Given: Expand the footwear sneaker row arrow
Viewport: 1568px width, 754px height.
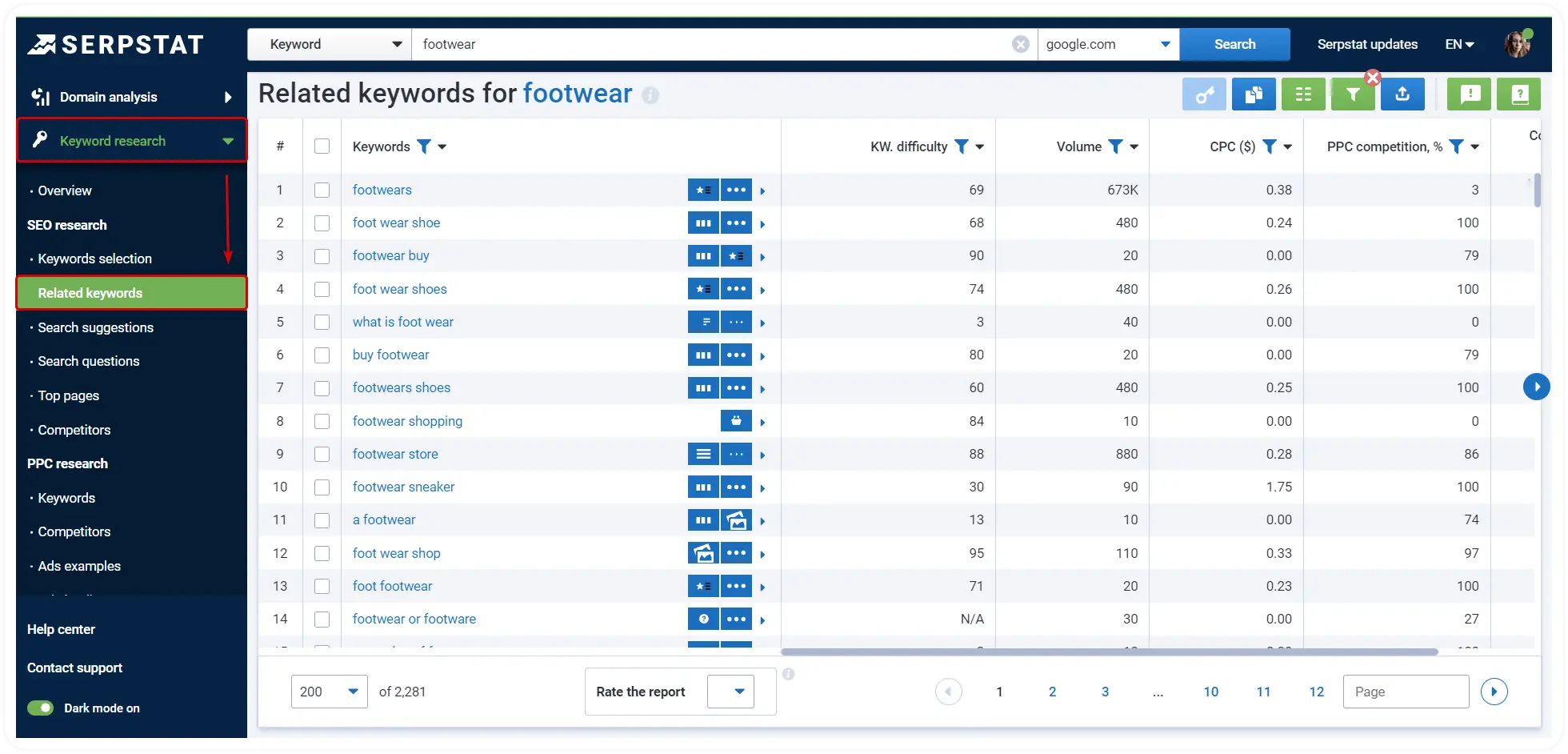Looking at the screenshot, I should (762, 487).
